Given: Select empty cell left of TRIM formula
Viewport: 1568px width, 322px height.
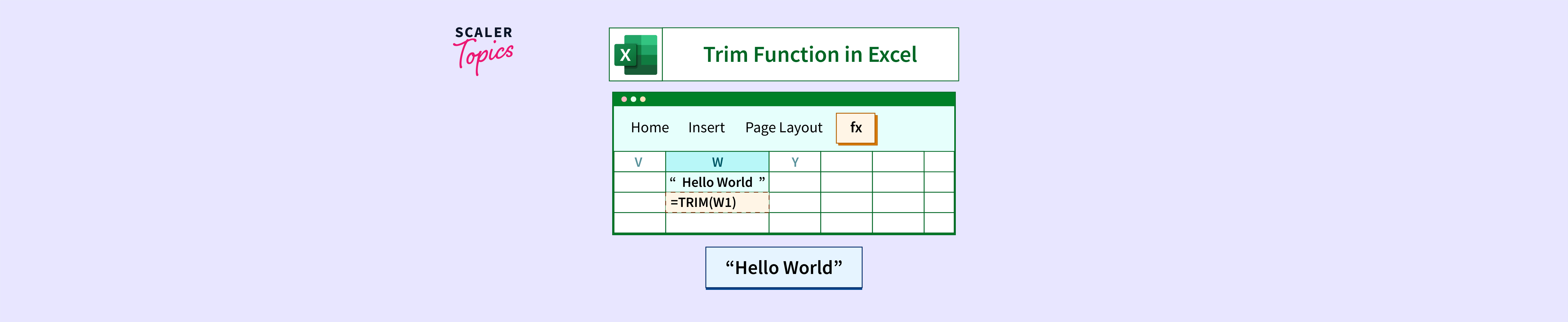Looking at the screenshot, I should coord(639,202).
